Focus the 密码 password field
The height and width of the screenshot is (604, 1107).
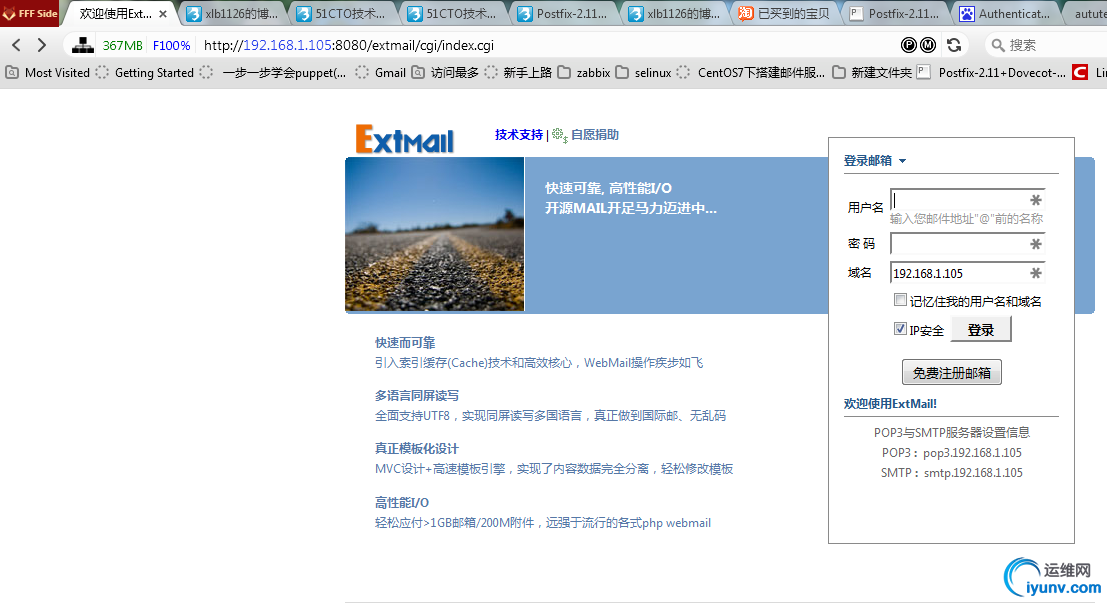click(967, 244)
